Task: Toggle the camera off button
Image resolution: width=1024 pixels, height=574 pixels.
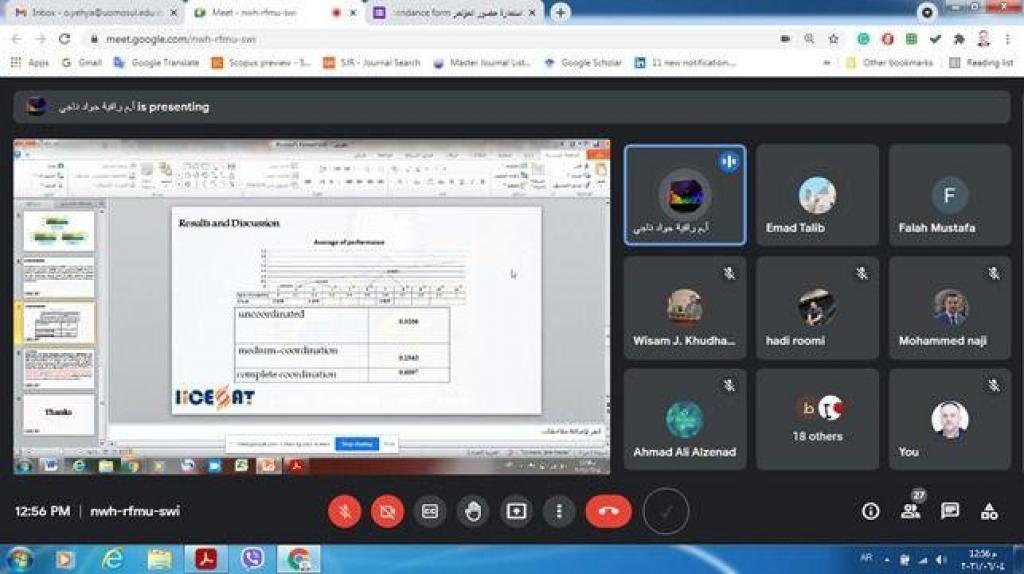Action: coord(387,511)
